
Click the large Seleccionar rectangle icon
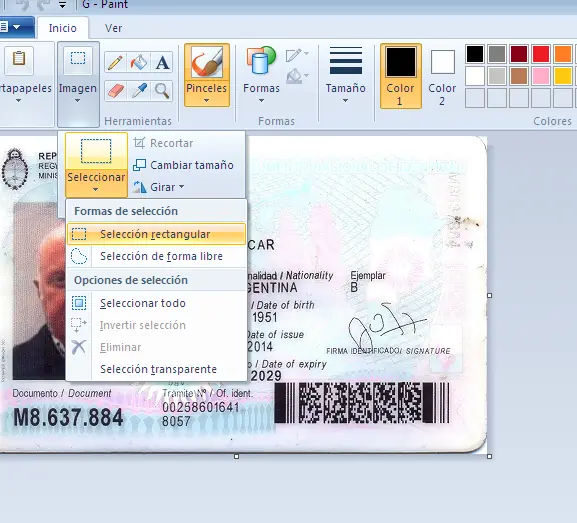click(96, 151)
